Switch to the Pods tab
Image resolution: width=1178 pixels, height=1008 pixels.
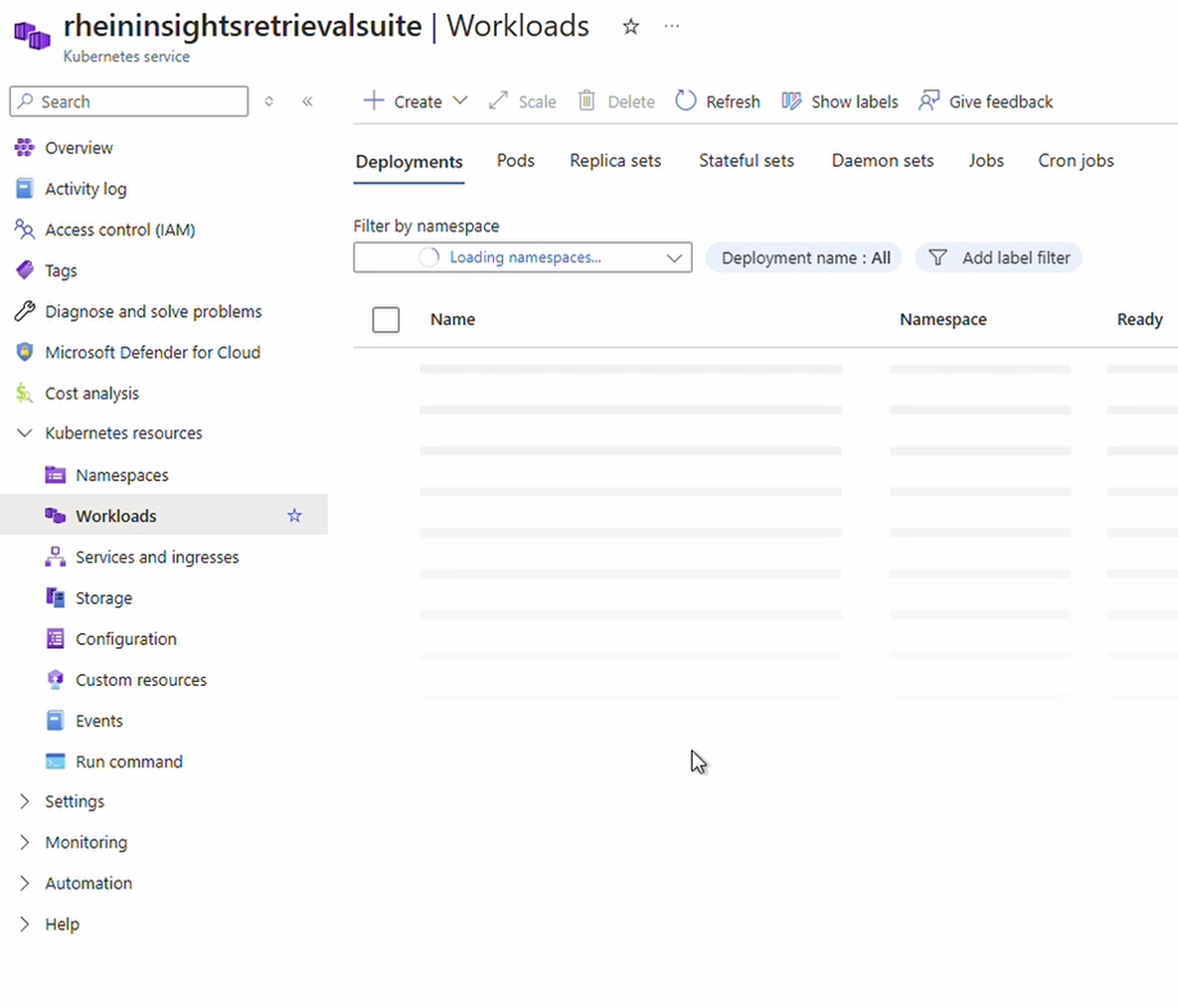click(x=515, y=161)
